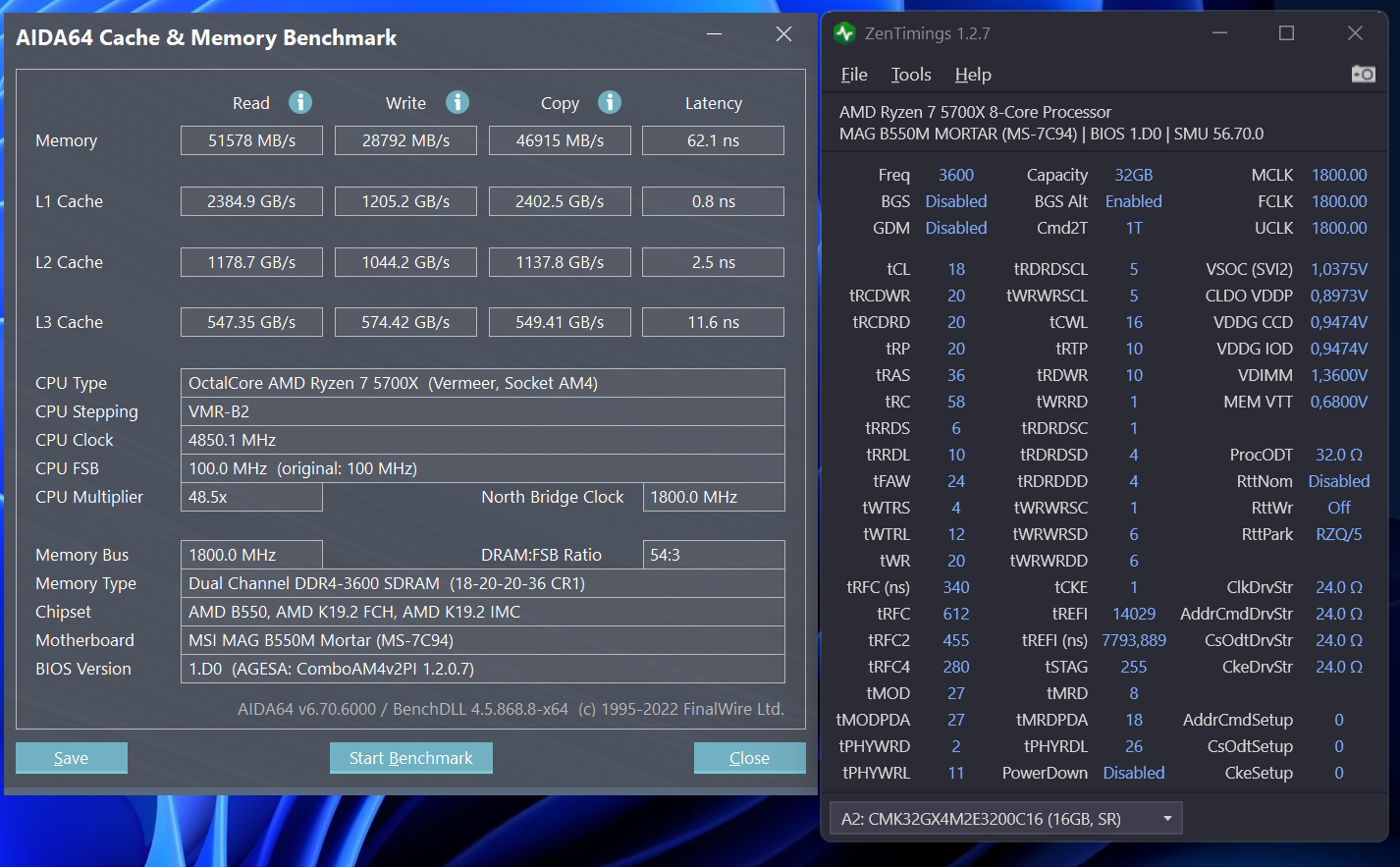Maximize the ZenTimings window
This screenshot has width=1400, height=867.
pyautogui.click(x=1286, y=32)
